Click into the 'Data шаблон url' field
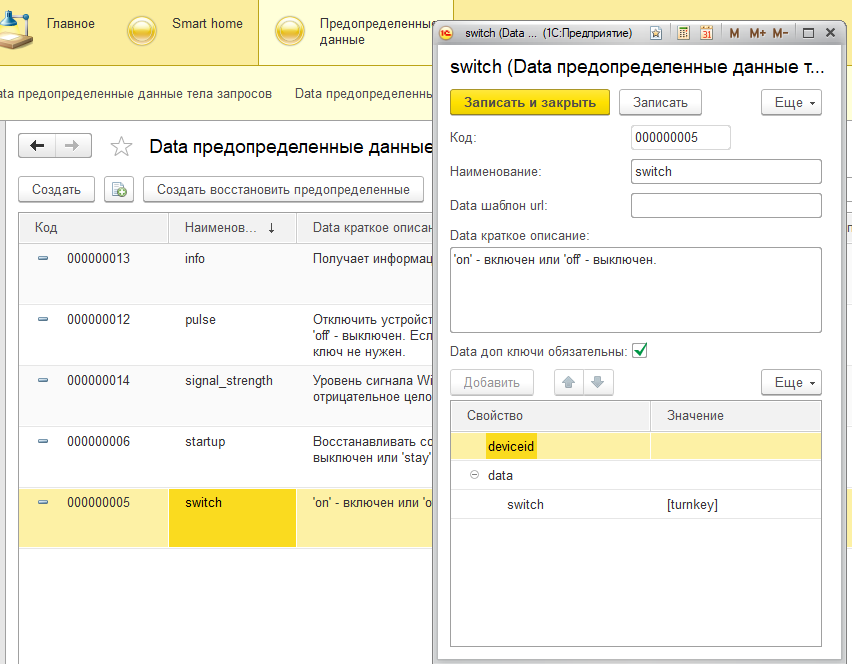This screenshot has height=664, width=852. tap(726, 205)
